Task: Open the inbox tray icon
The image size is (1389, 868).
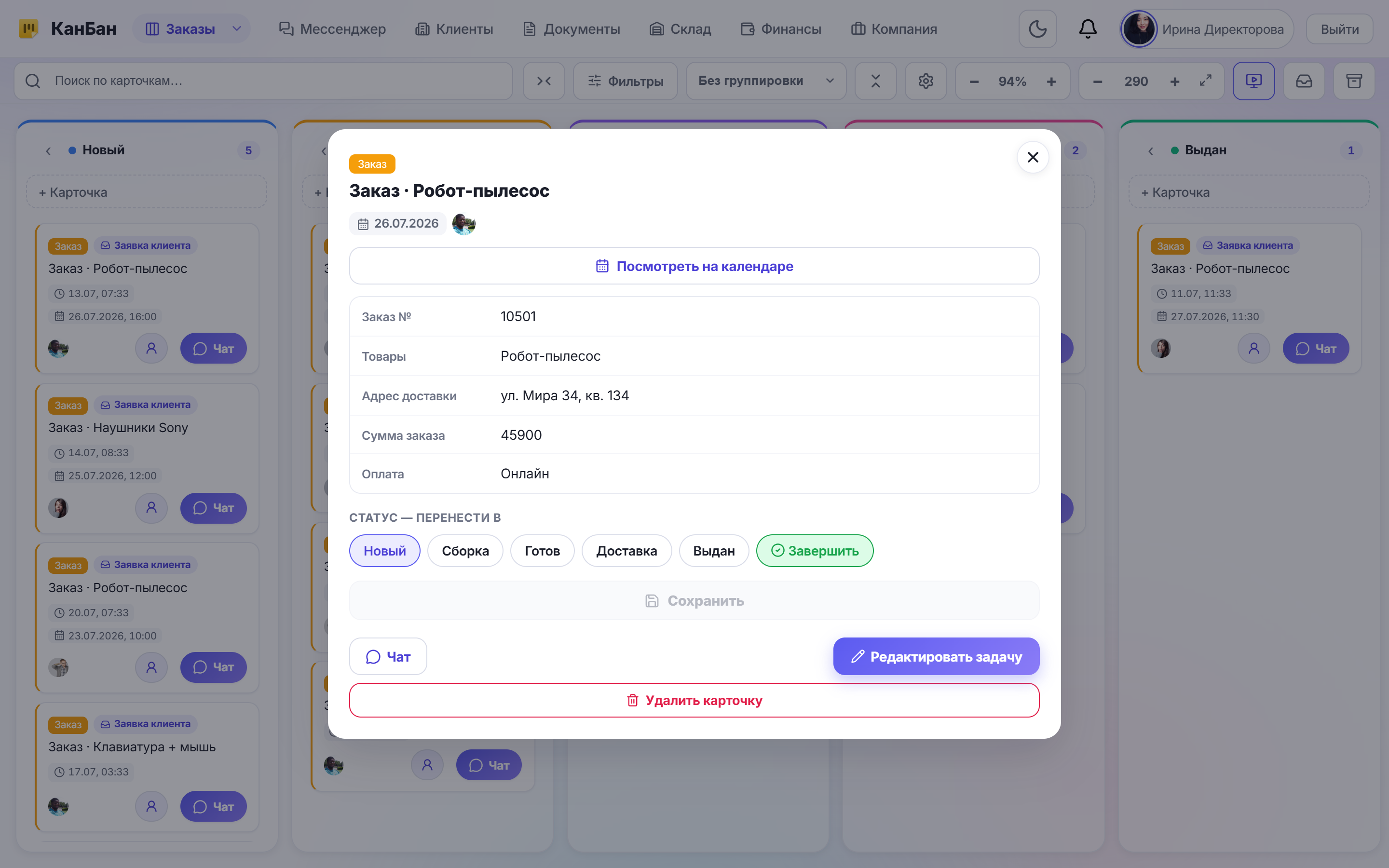Action: (x=1304, y=81)
